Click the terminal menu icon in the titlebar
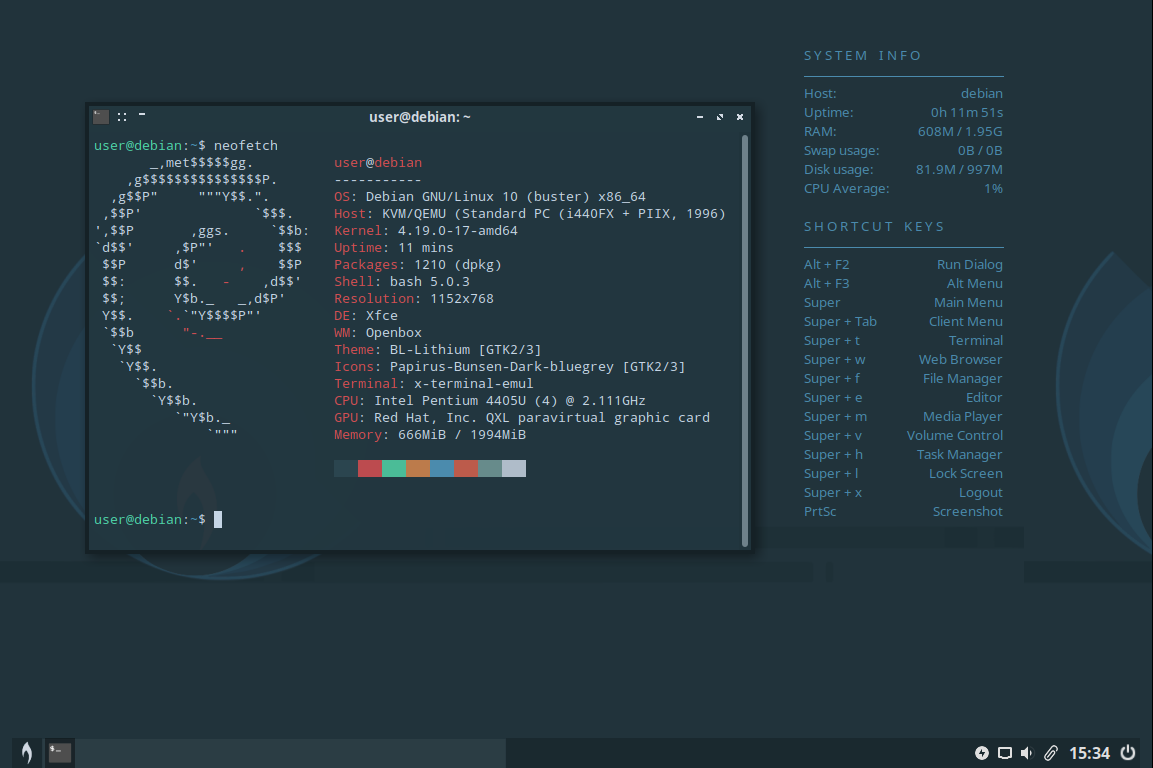1153x768 pixels. pos(101,116)
